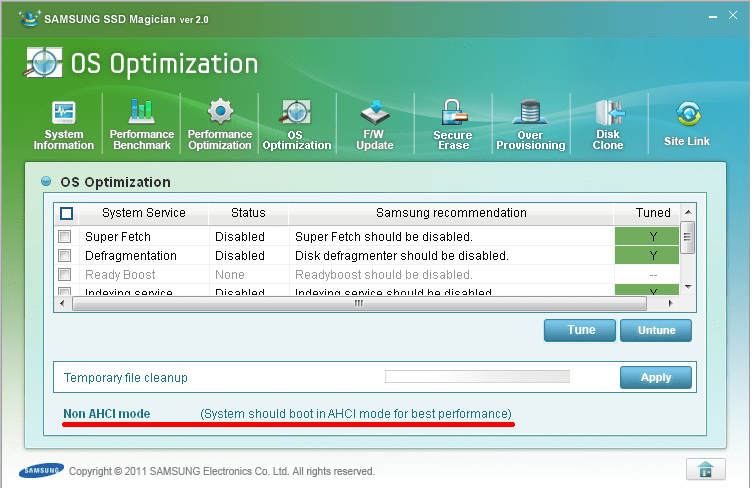Click the horizontal scrollbar thumb
The image size is (753, 488).
click(359, 303)
